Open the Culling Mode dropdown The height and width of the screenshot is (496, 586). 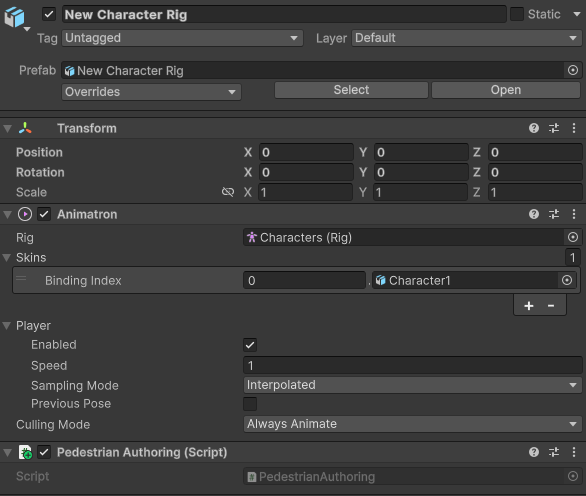(x=413, y=424)
